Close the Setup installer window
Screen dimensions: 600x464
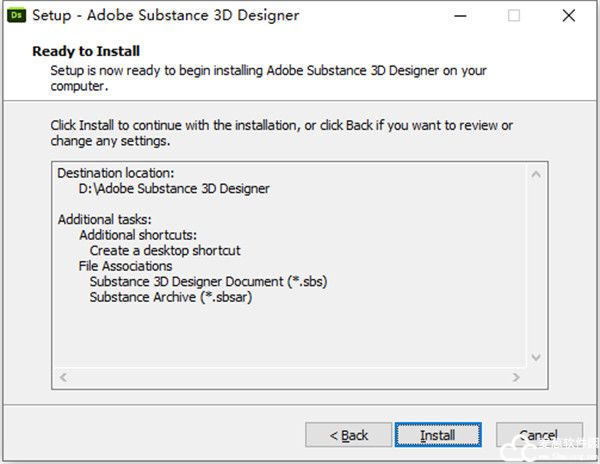point(568,16)
